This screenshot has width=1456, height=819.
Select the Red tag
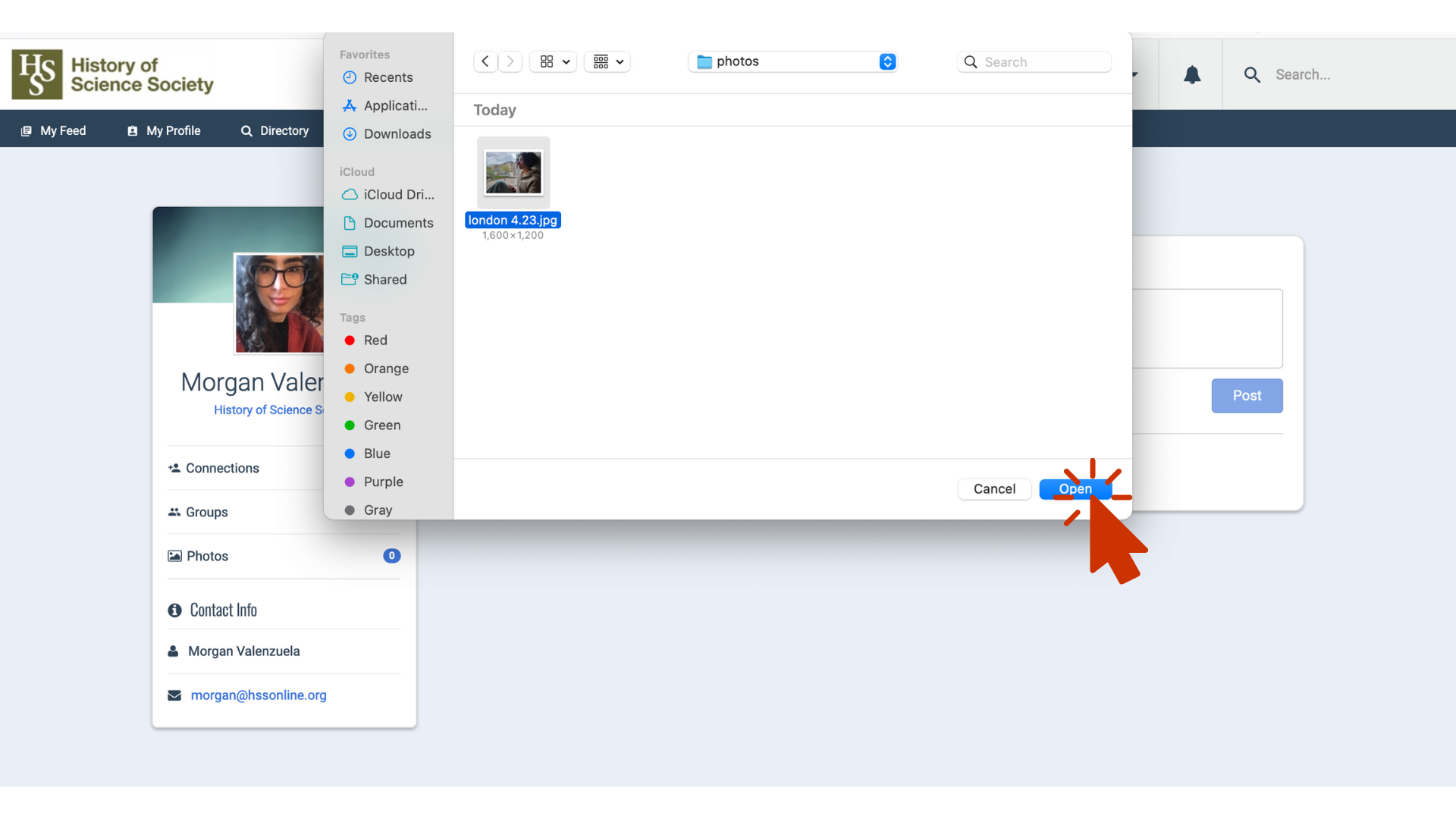click(375, 340)
